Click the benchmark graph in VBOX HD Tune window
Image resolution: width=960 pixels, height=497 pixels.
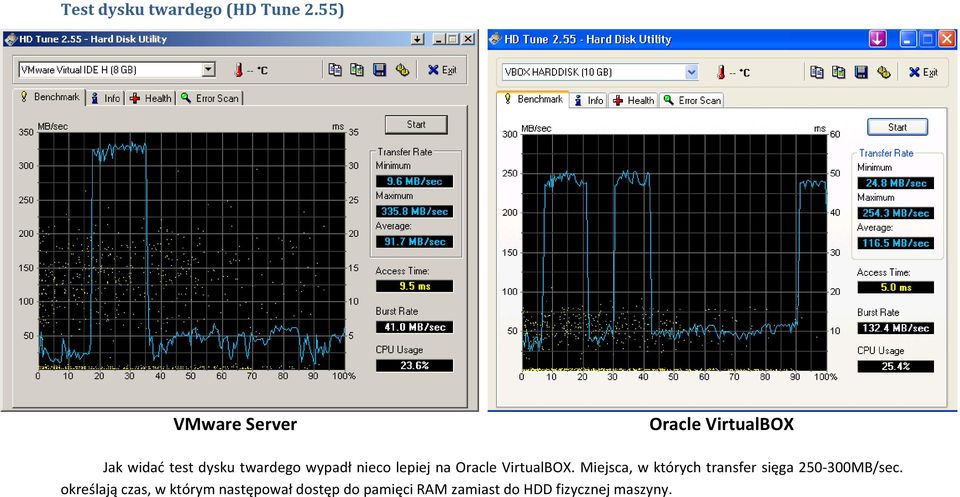coord(674,253)
